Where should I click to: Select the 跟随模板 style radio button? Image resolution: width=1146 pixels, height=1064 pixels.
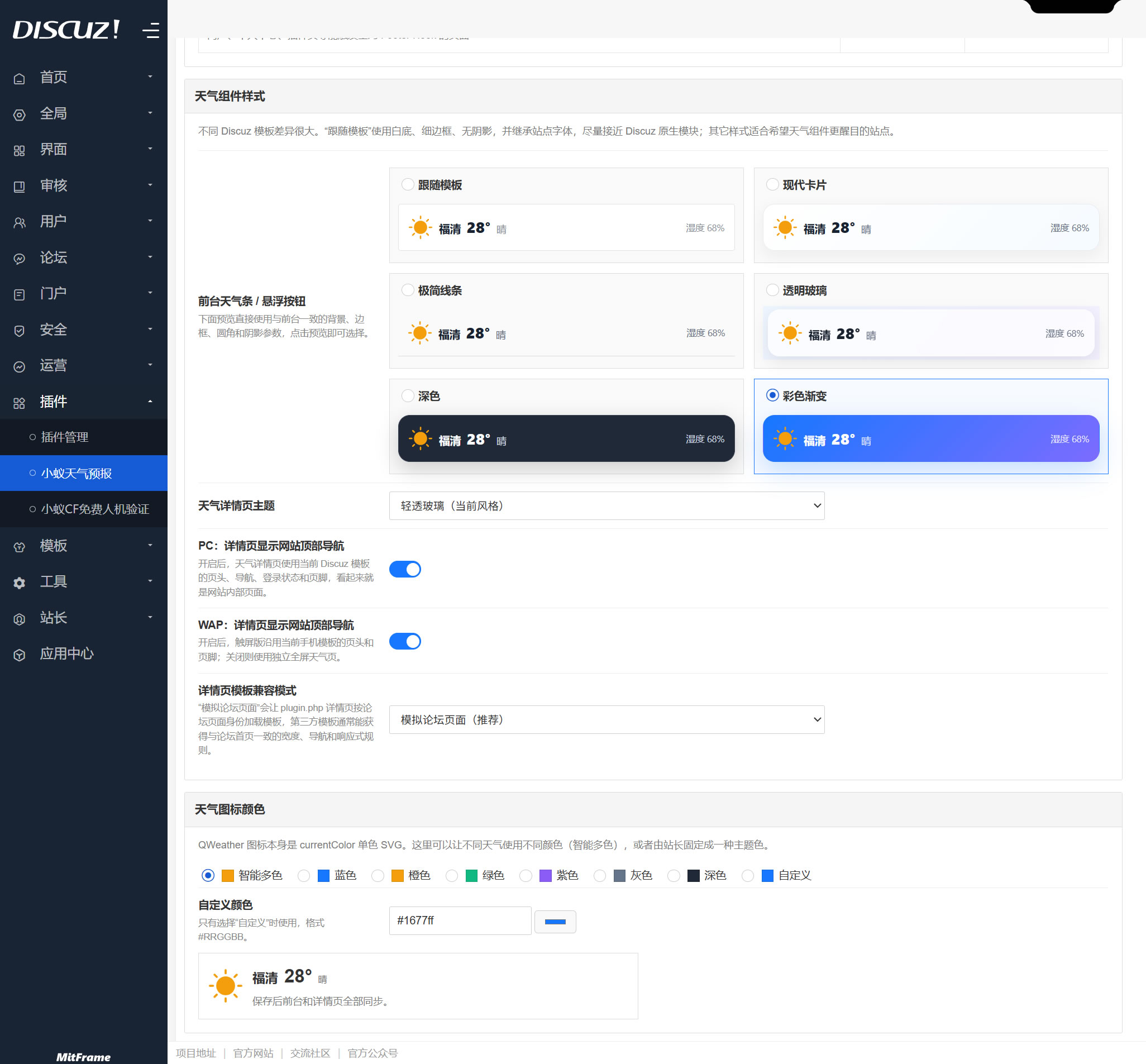408,184
